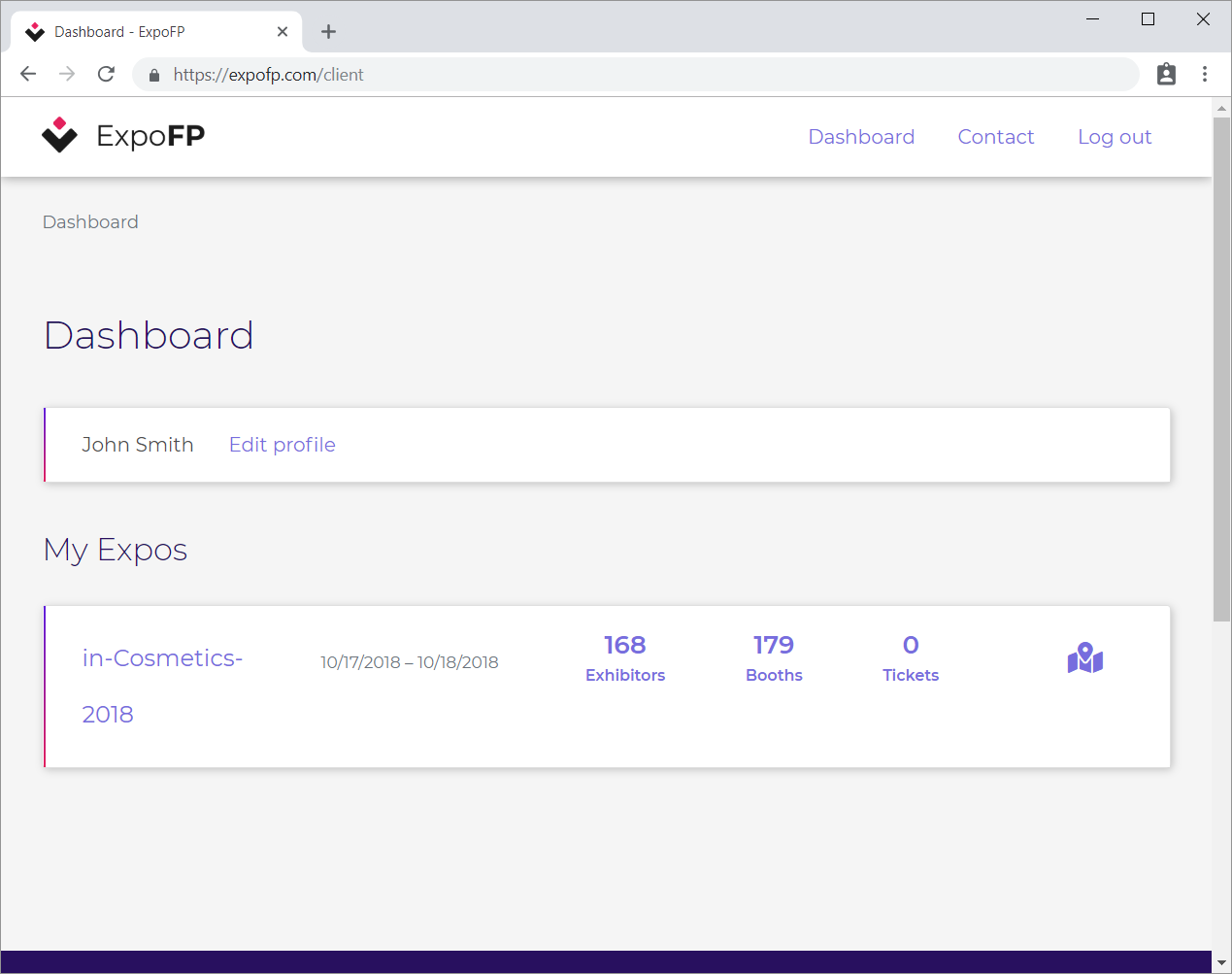
Task: Click the browser forward arrow
Action: click(x=67, y=74)
